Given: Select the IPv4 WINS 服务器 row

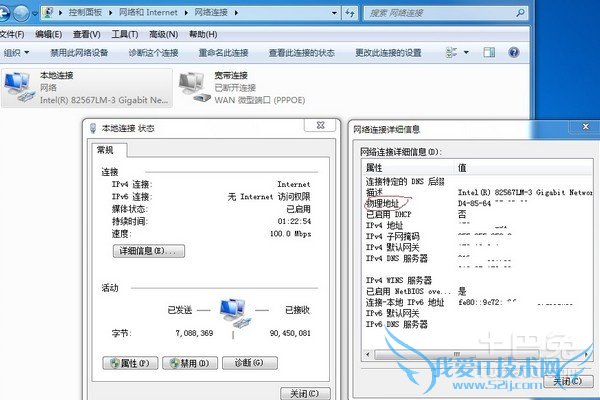Looking at the screenshot, I should pyautogui.click(x=477, y=281).
